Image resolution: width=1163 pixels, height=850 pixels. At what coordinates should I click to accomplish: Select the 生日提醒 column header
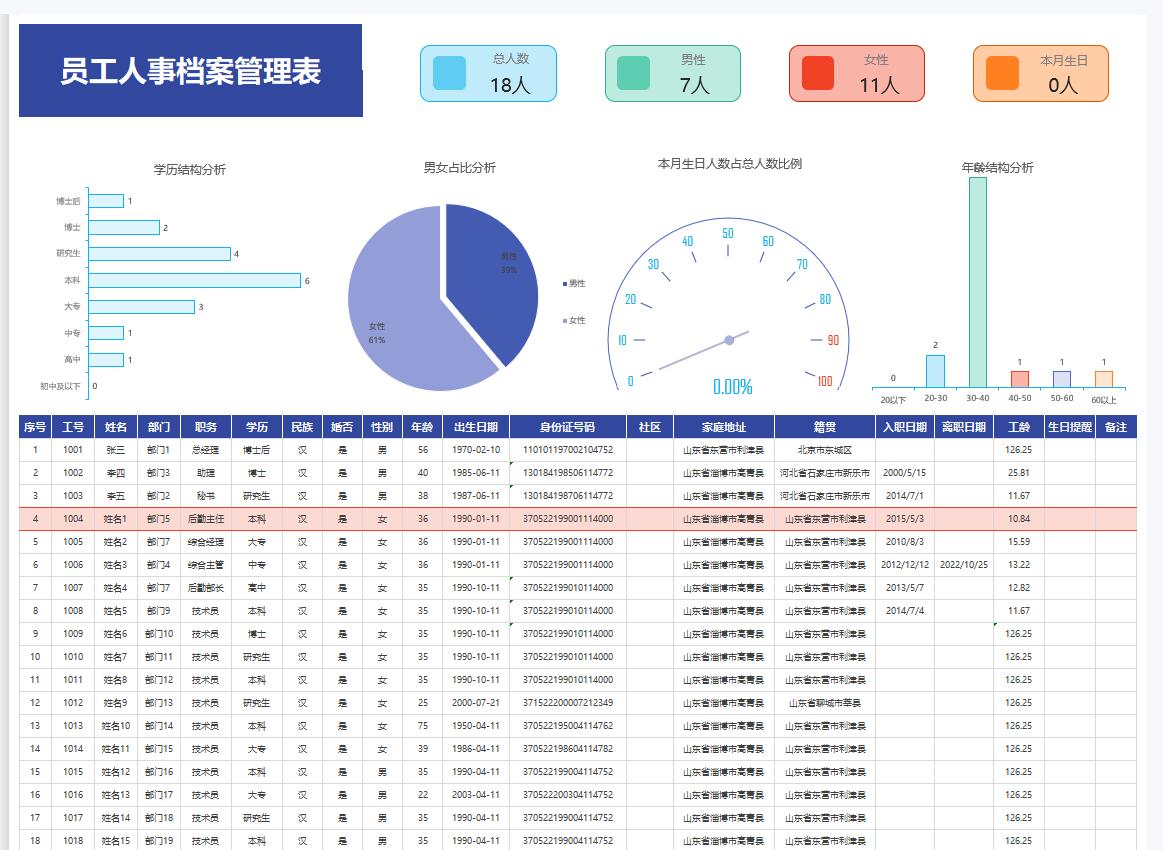click(1069, 427)
